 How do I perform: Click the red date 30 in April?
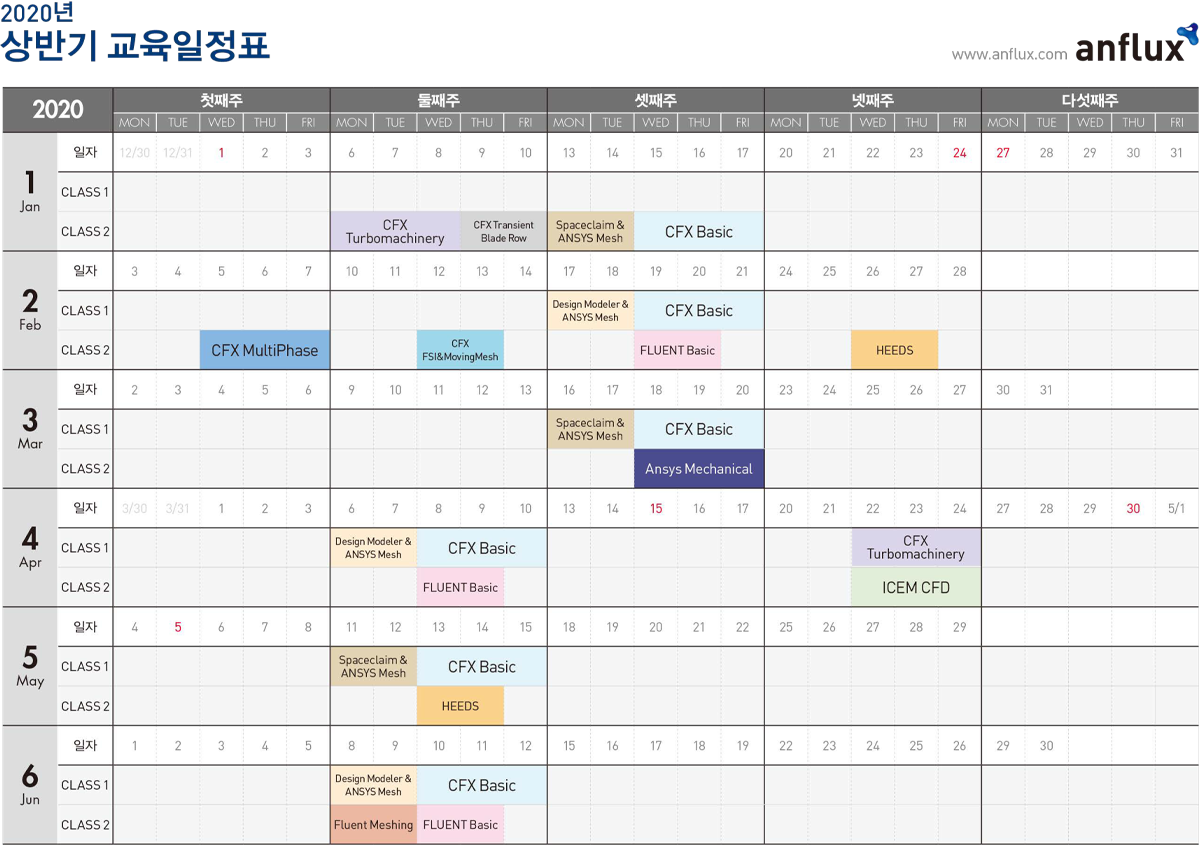pyautogui.click(x=1133, y=508)
